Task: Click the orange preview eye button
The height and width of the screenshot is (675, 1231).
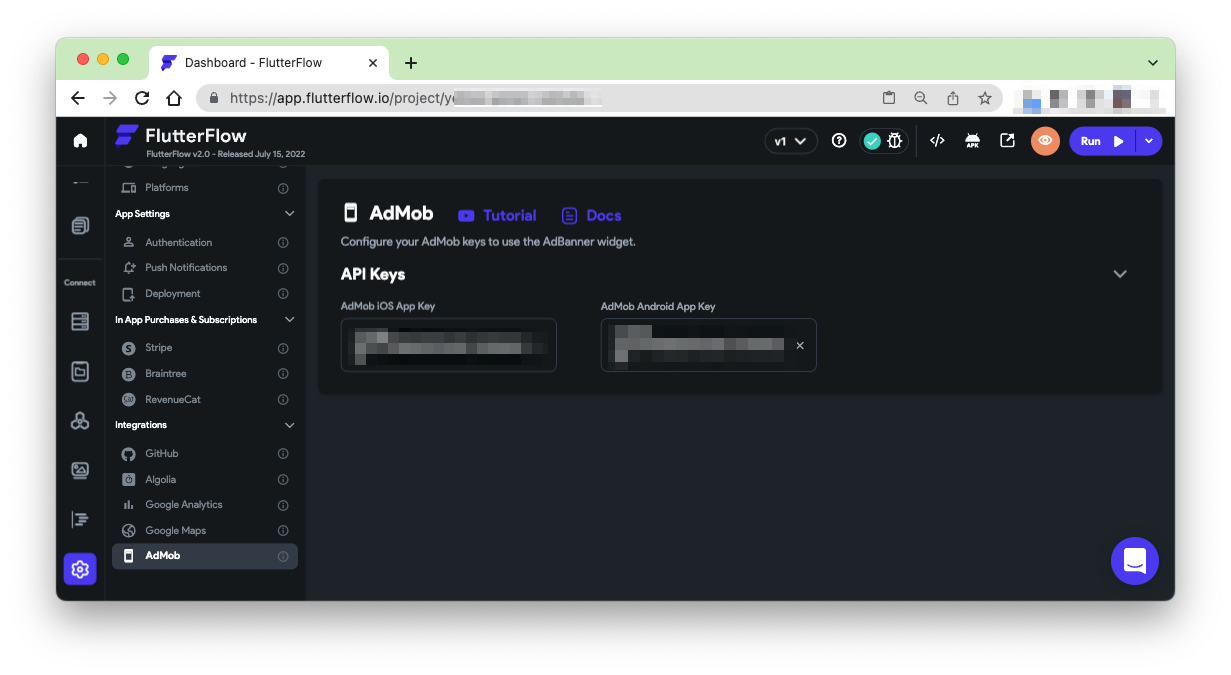Action: tap(1045, 141)
